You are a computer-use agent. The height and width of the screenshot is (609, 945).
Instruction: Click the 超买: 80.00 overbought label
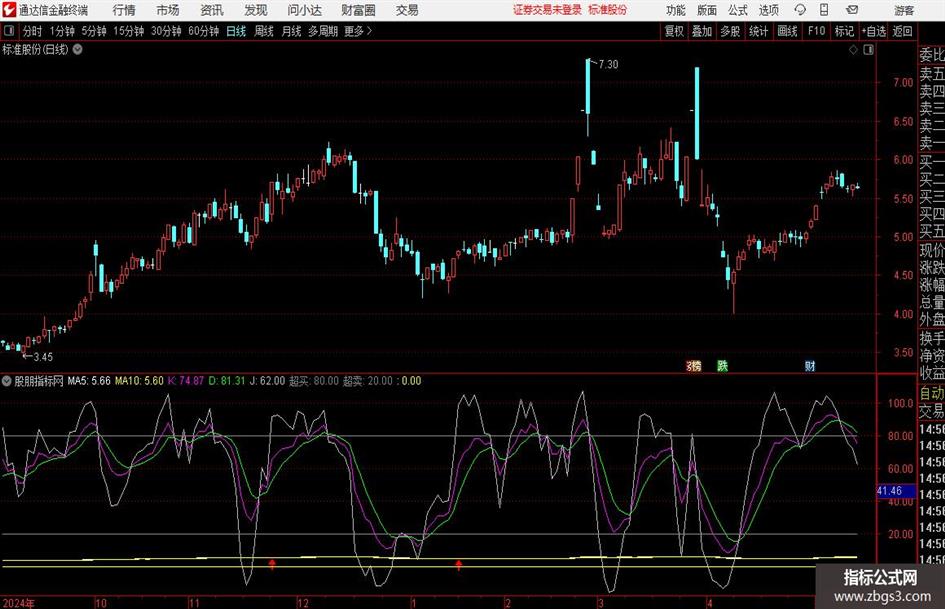click(x=314, y=381)
